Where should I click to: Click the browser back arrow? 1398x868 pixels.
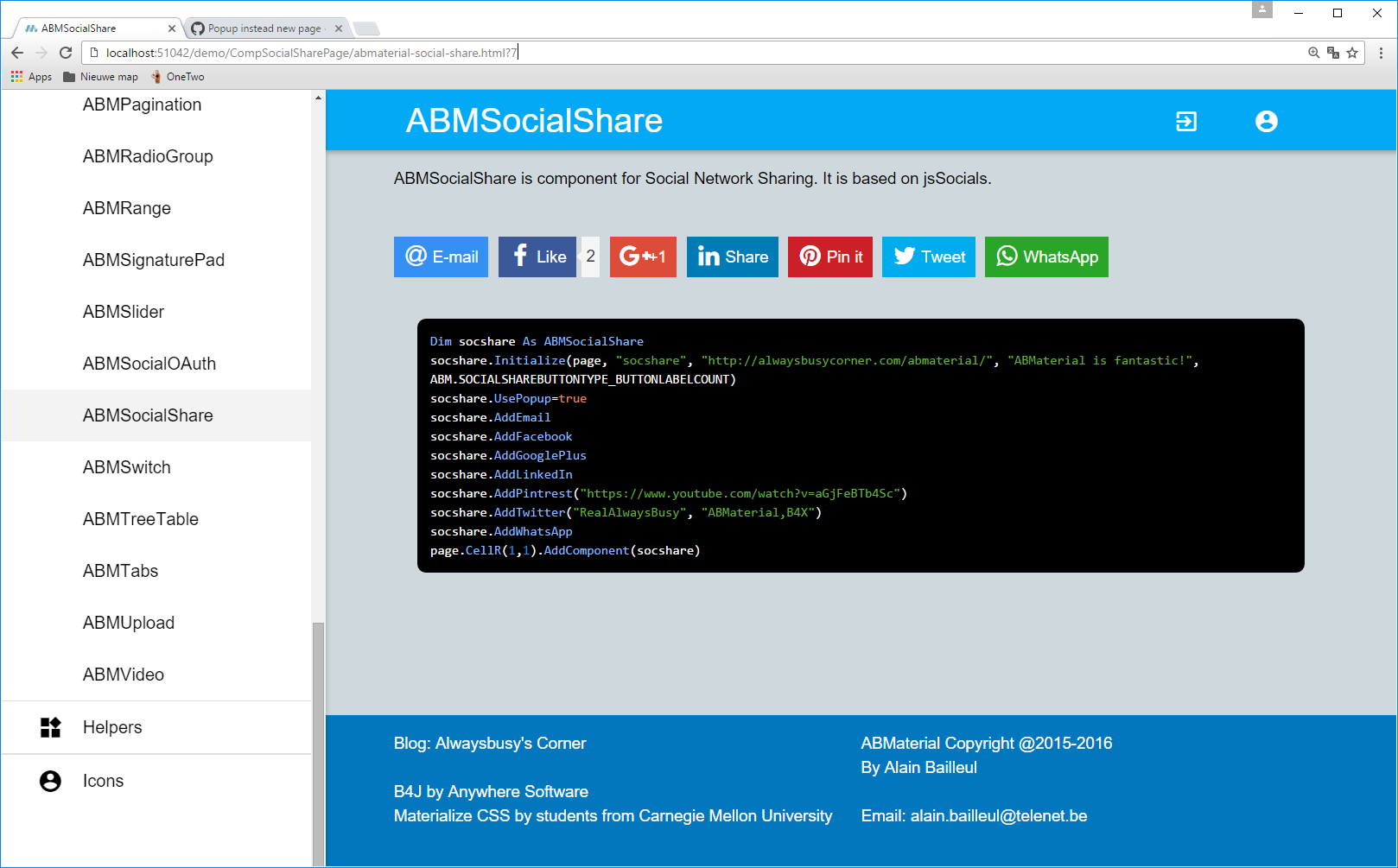click(x=17, y=53)
